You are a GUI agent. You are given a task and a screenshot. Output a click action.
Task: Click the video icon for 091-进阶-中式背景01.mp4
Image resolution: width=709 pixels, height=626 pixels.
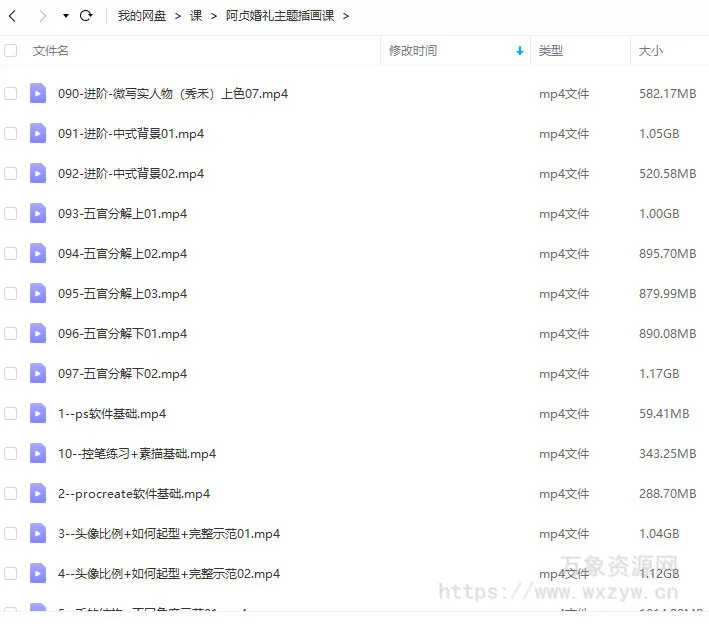pos(38,133)
